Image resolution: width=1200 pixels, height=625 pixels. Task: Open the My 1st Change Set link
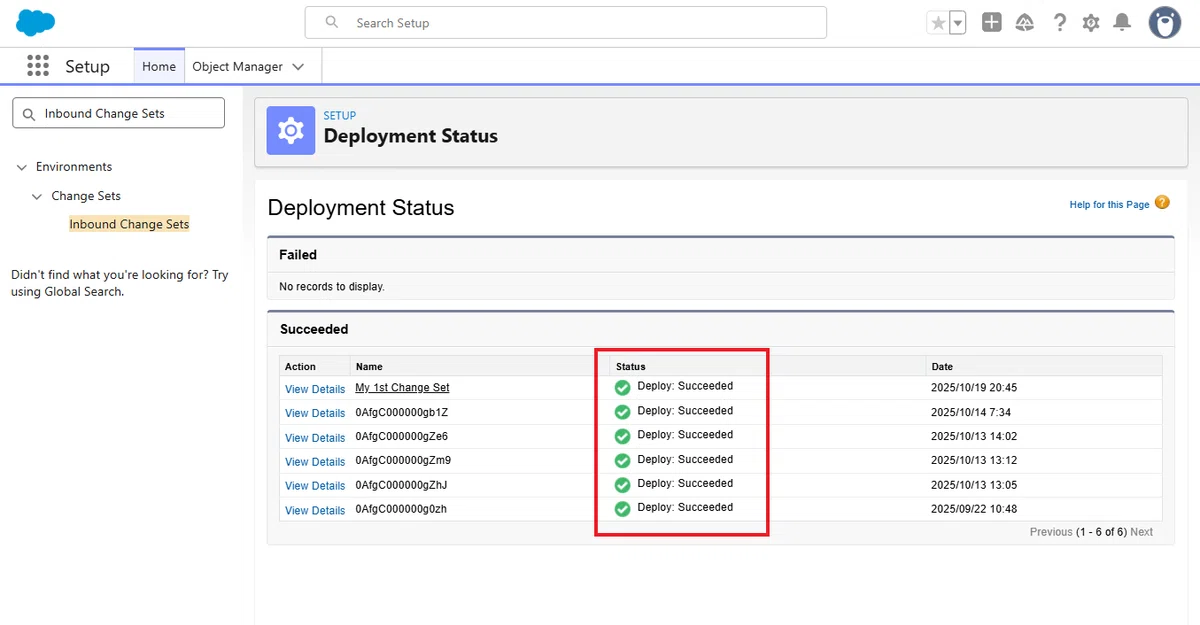[x=402, y=388]
